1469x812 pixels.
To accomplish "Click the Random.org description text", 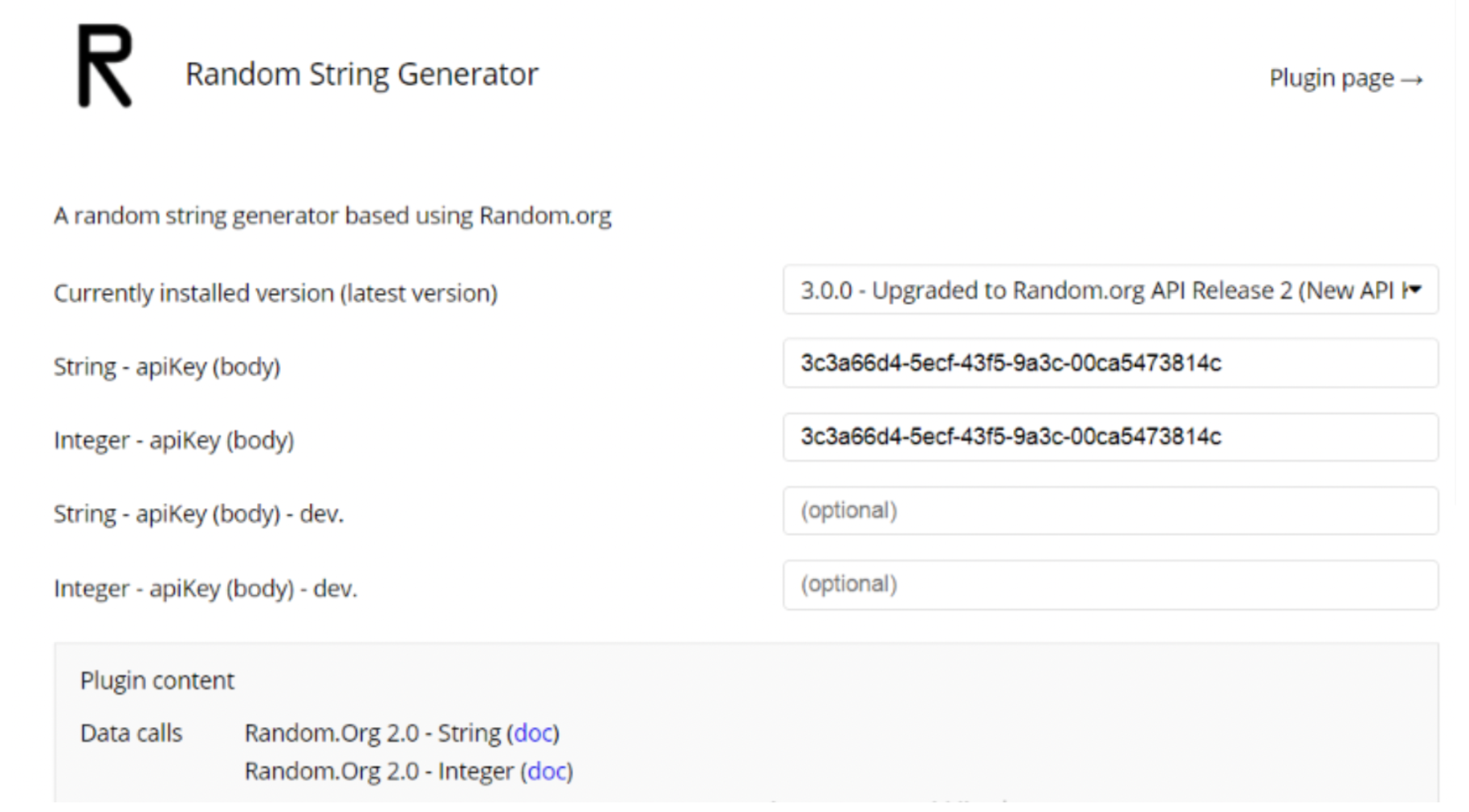I will (x=332, y=216).
